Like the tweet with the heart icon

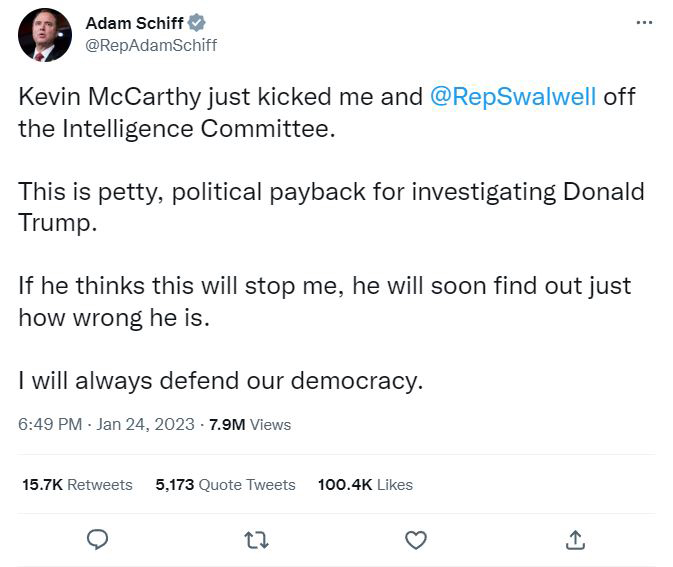[416, 540]
